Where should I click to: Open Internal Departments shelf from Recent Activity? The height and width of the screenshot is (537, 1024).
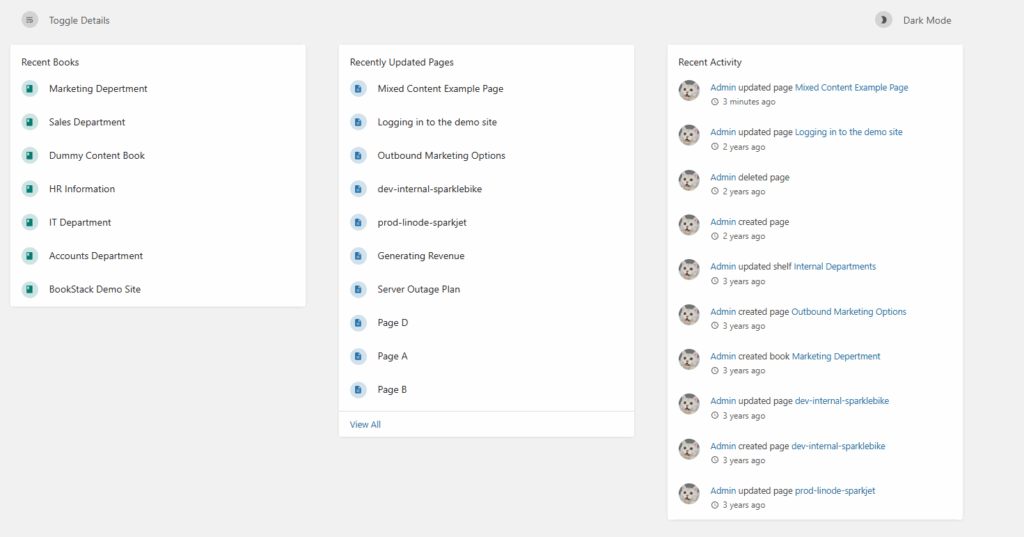click(834, 267)
